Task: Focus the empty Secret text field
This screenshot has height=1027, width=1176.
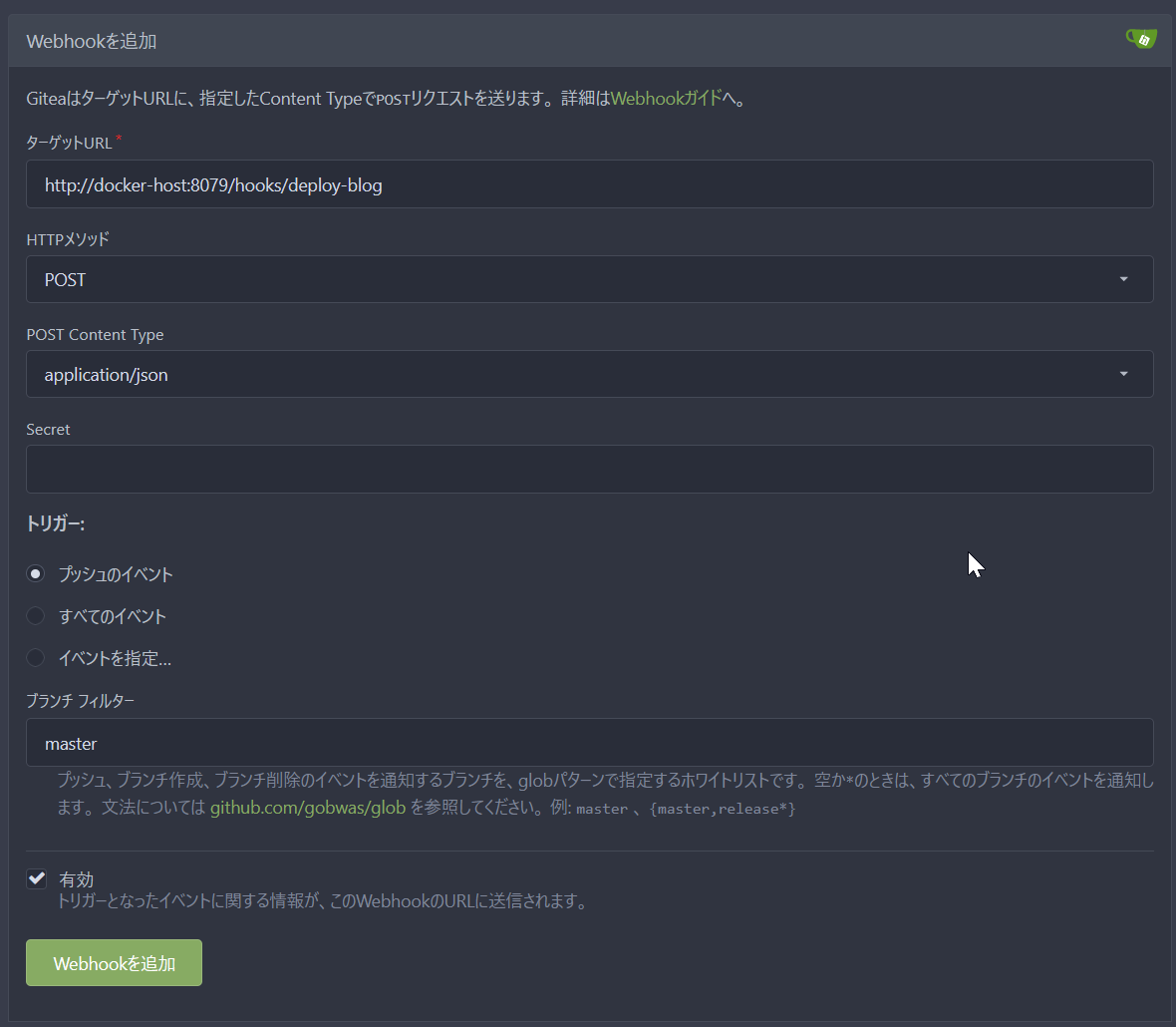Action: 589,469
